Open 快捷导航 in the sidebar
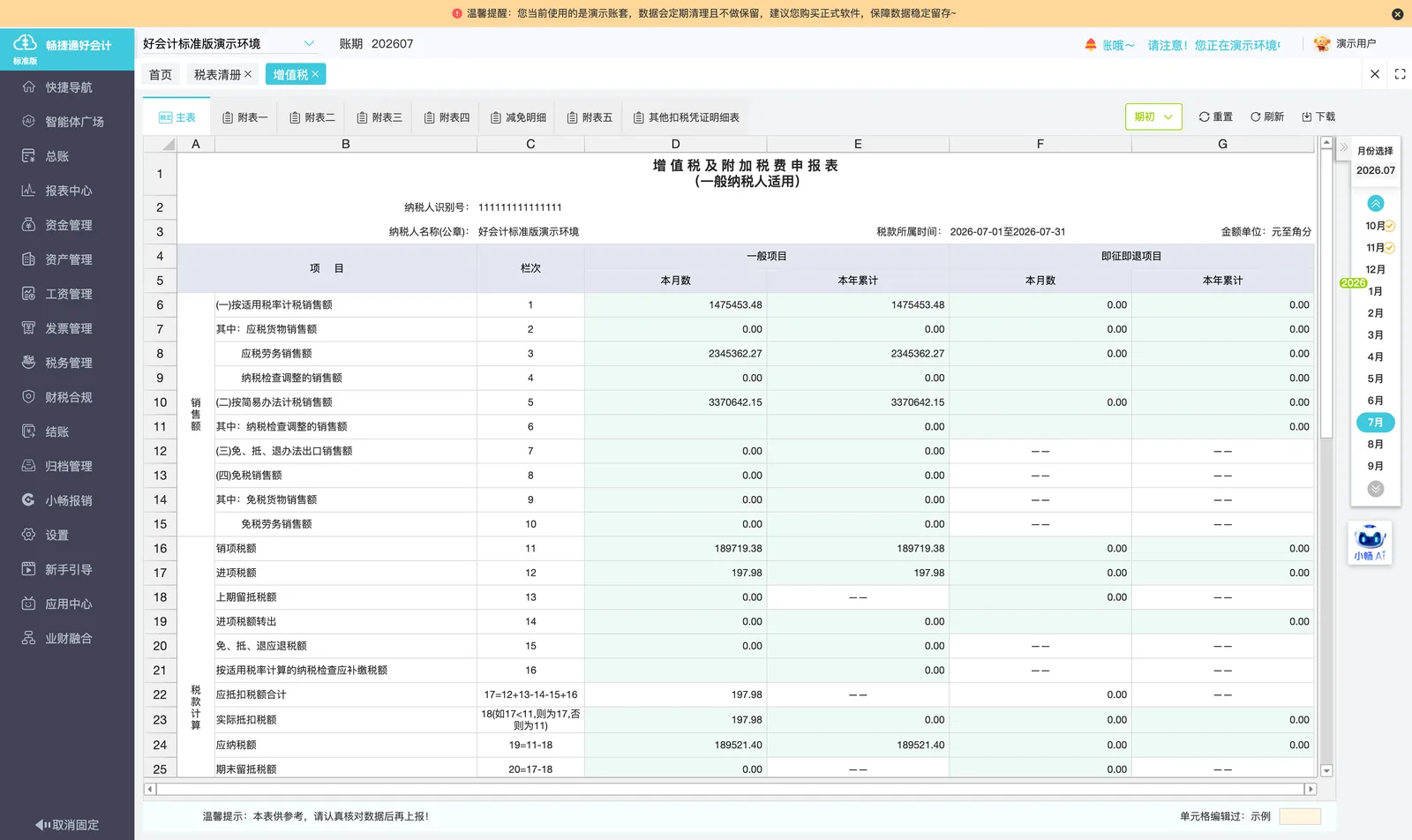The height and width of the screenshot is (840, 1412). pyautogui.click(x=68, y=87)
